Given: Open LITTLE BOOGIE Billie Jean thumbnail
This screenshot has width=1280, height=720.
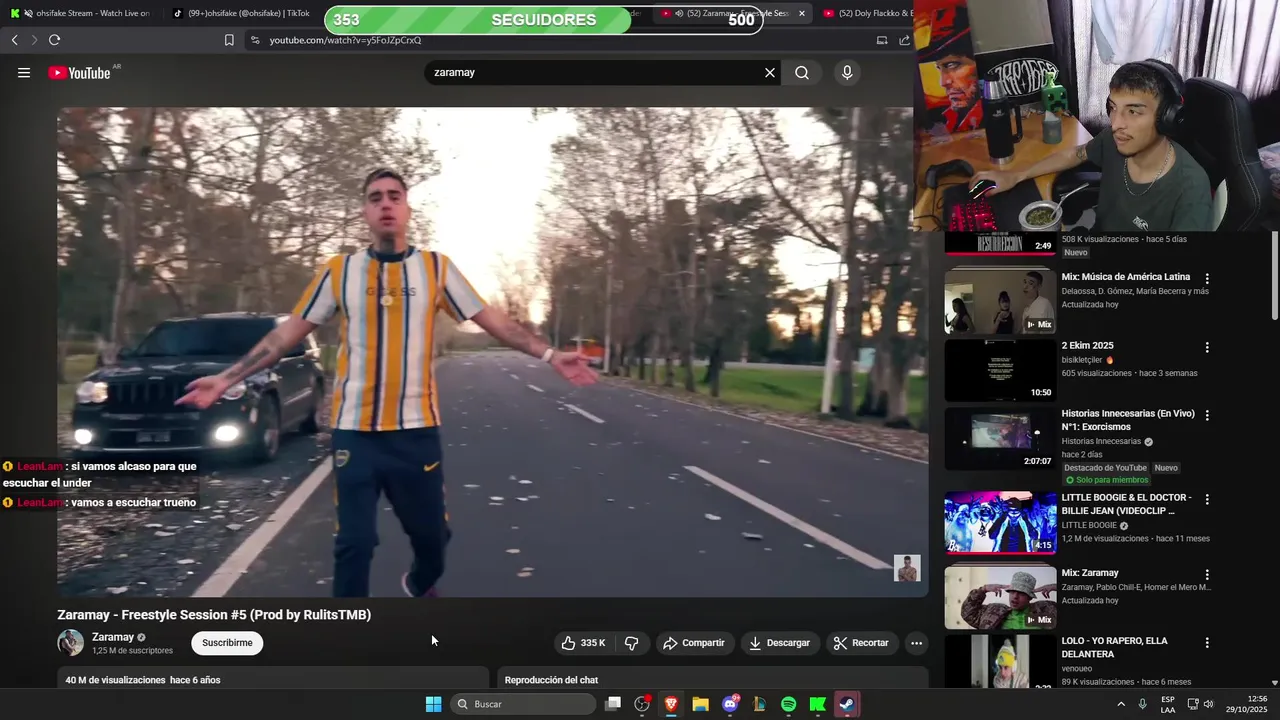Looking at the screenshot, I should pyautogui.click(x=1000, y=522).
